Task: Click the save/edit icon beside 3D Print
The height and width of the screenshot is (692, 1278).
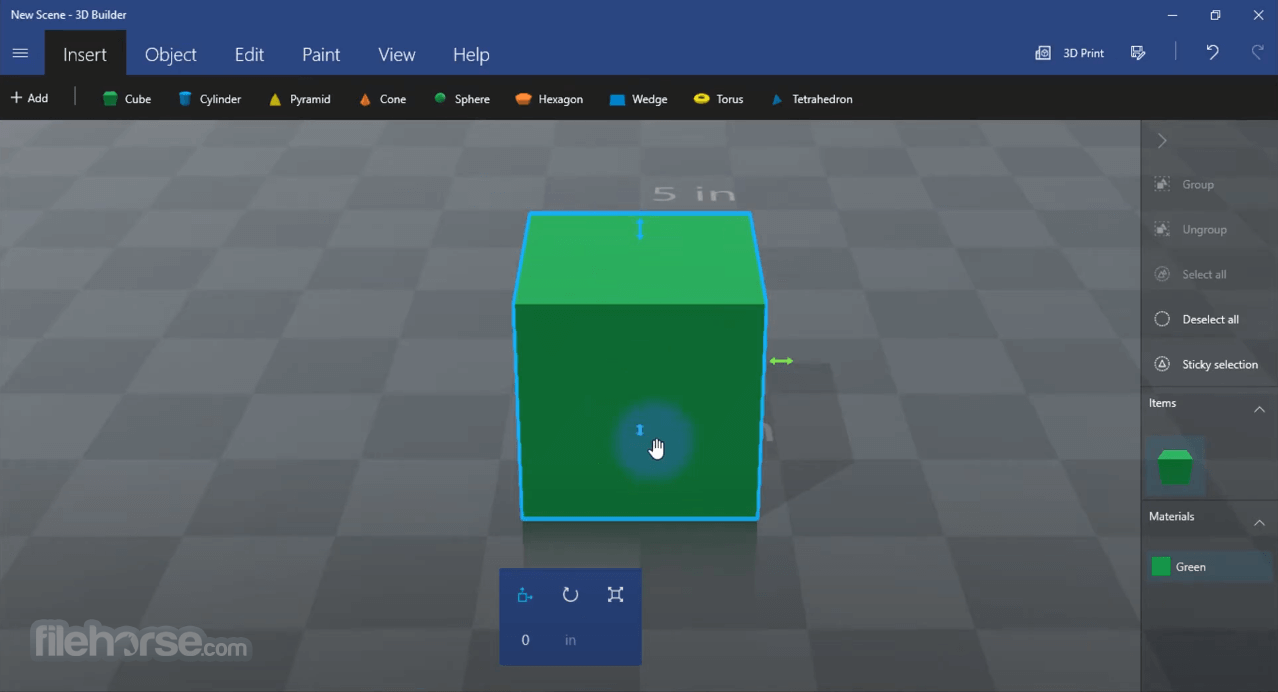Action: [1138, 53]
